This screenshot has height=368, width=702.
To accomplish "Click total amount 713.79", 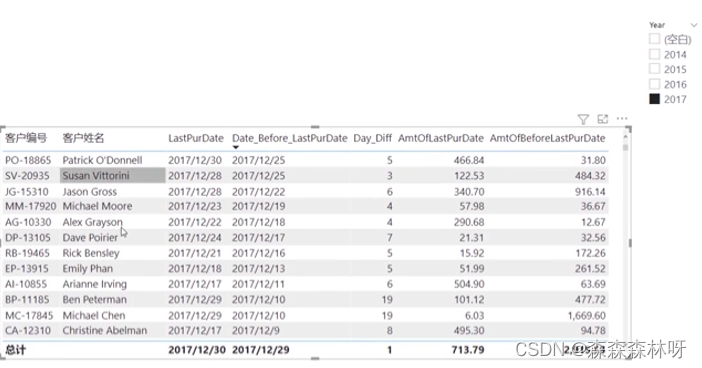I will pos(468,350).
